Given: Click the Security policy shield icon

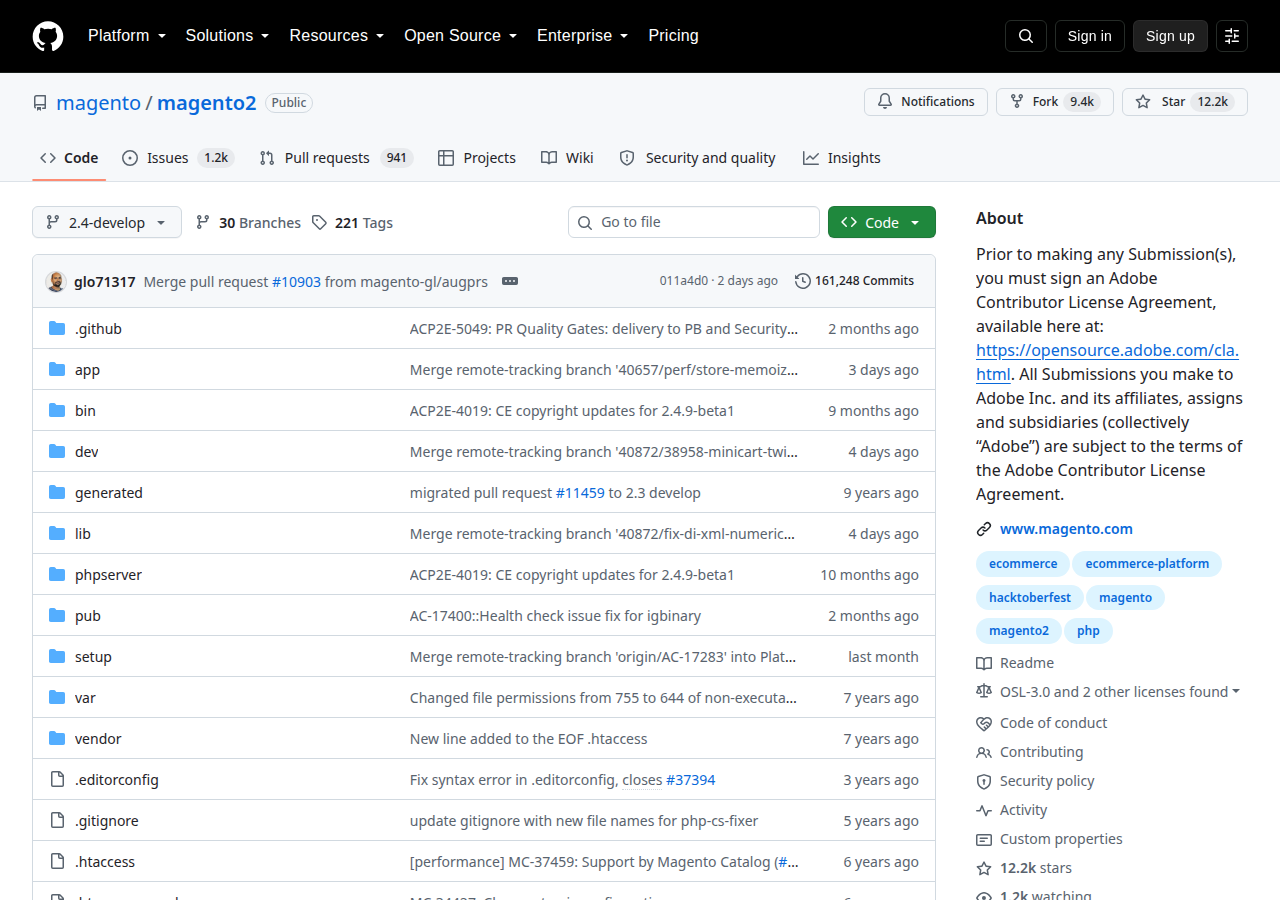Looking at the screenshot, I should click(984, 781).
